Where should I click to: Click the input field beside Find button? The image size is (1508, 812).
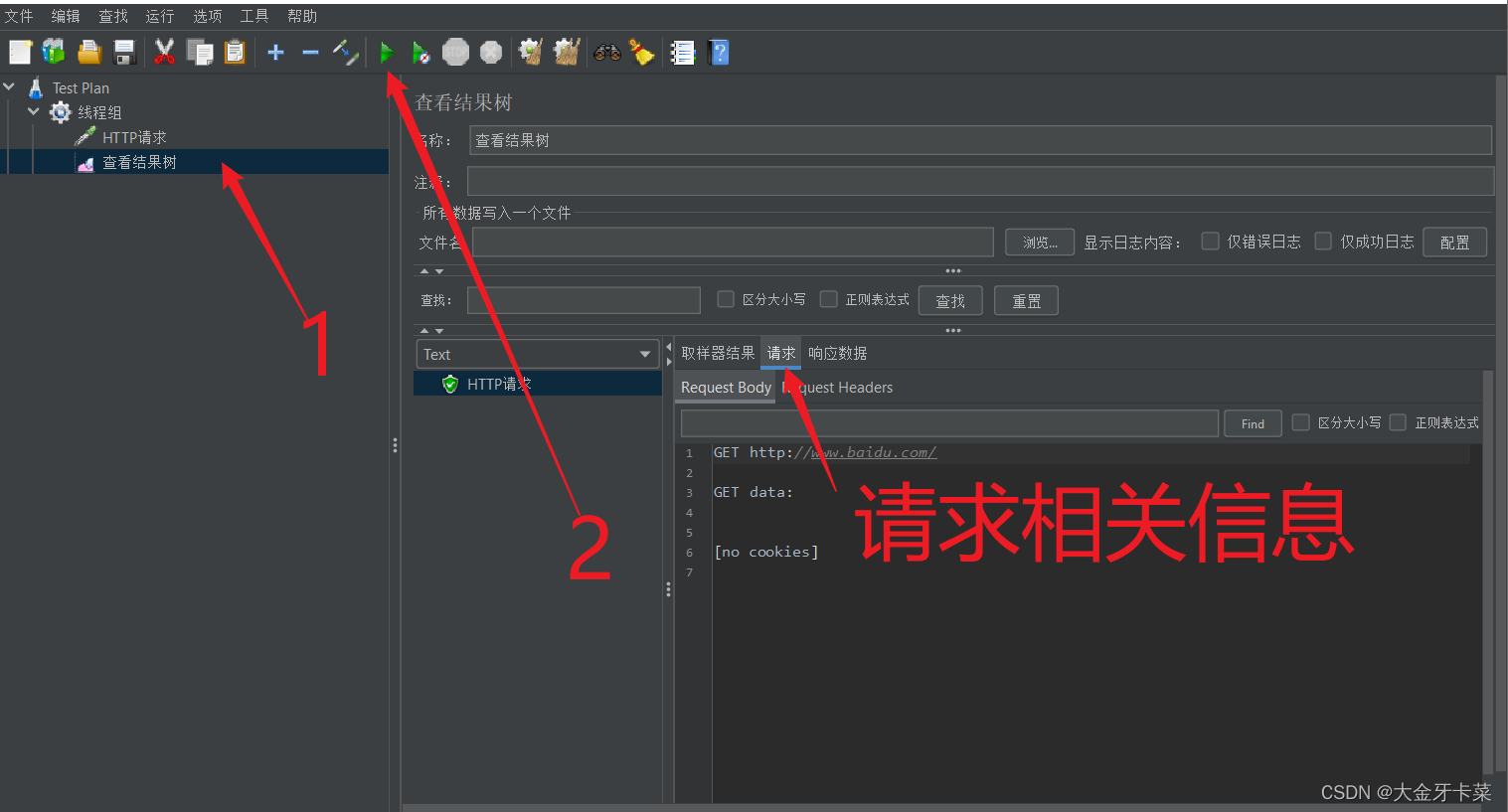tap(949, 423)
